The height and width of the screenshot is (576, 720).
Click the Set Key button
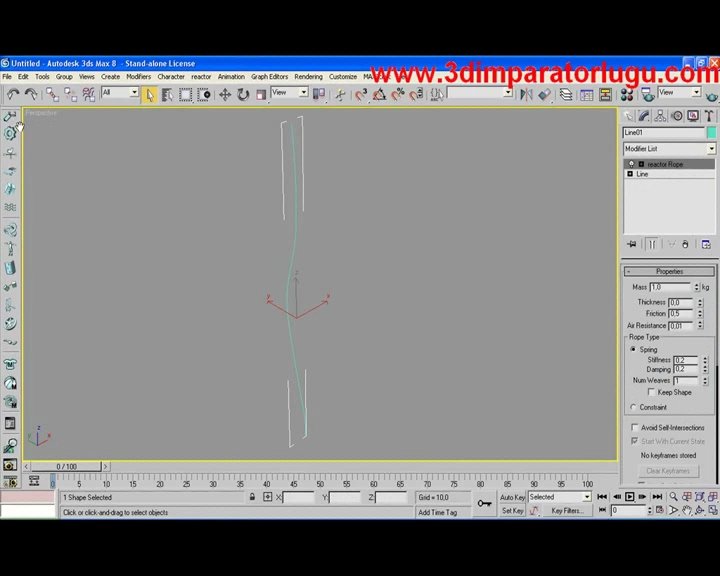coord(512,511)
